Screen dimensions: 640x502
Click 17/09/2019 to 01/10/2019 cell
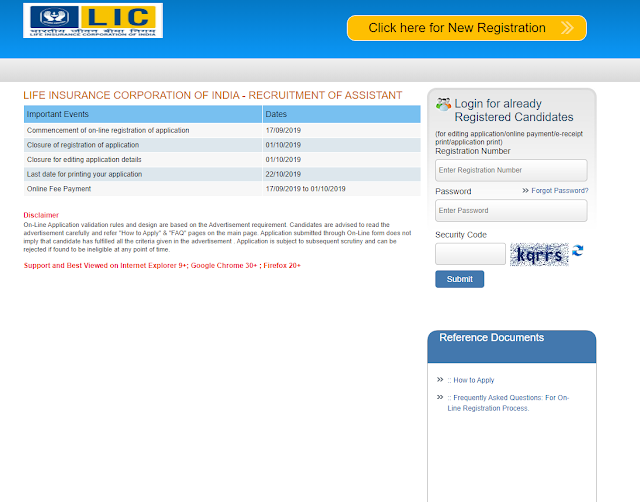(342, 189)
